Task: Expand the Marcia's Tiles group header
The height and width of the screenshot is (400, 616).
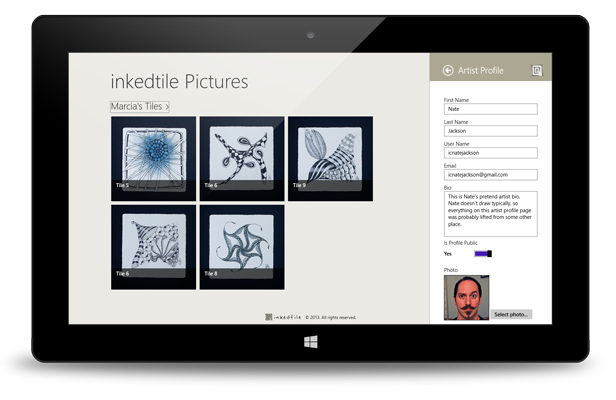Action: click(x=140, y=106)
